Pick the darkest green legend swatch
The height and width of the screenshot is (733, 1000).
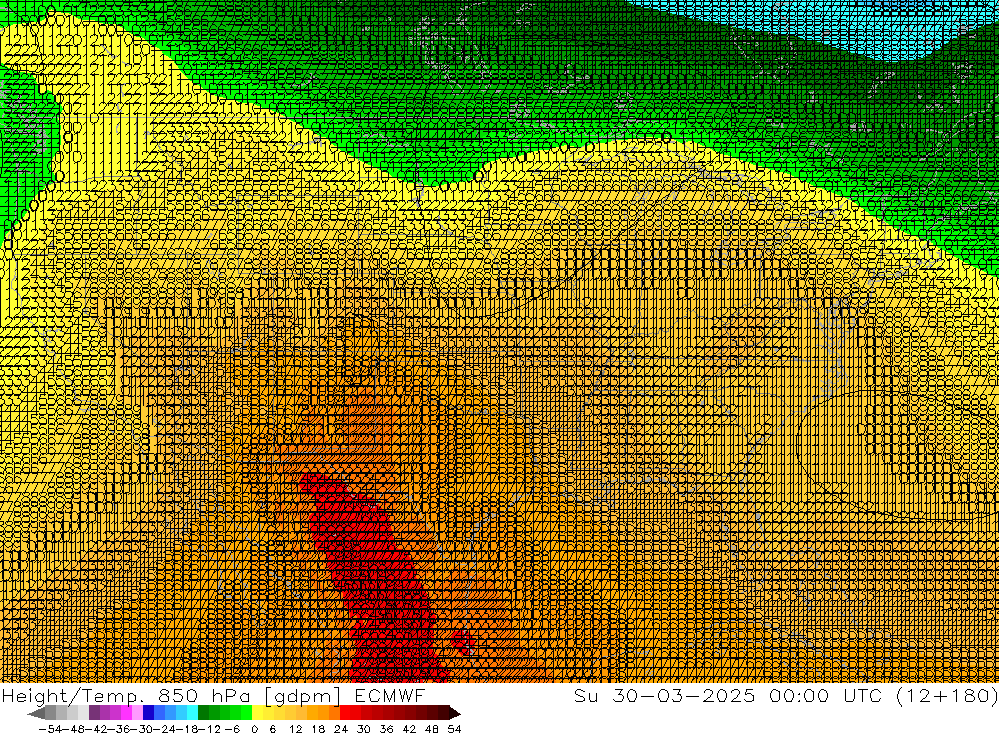point(203,713)
